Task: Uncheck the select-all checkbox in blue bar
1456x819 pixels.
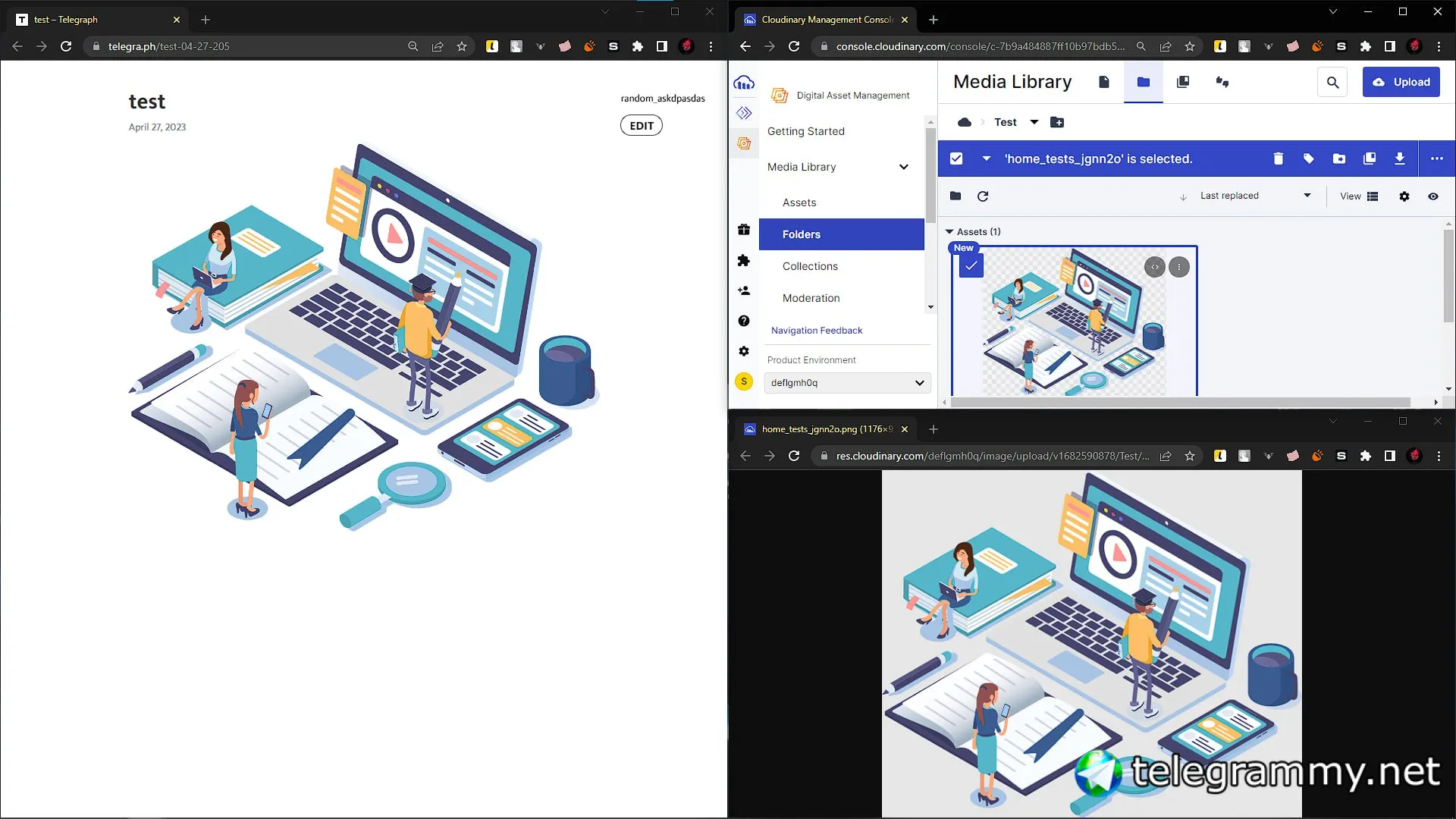Action: [956, 158]
